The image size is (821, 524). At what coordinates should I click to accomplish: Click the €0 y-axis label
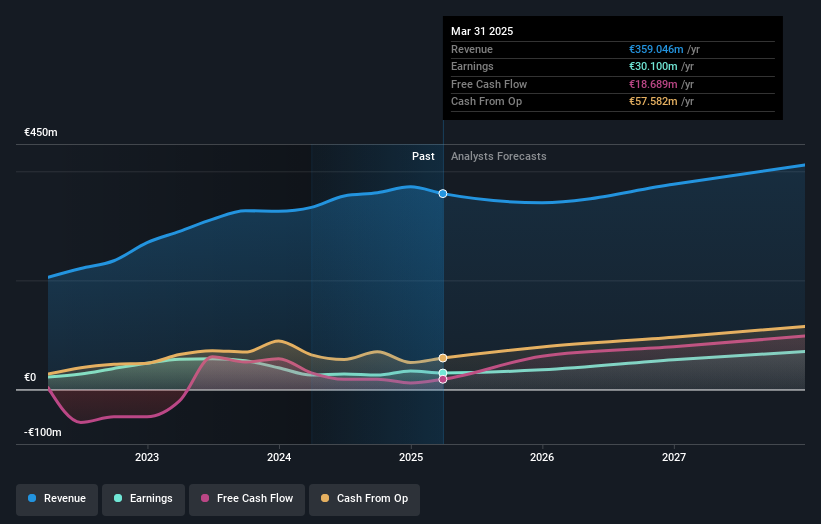click(30, 377)
